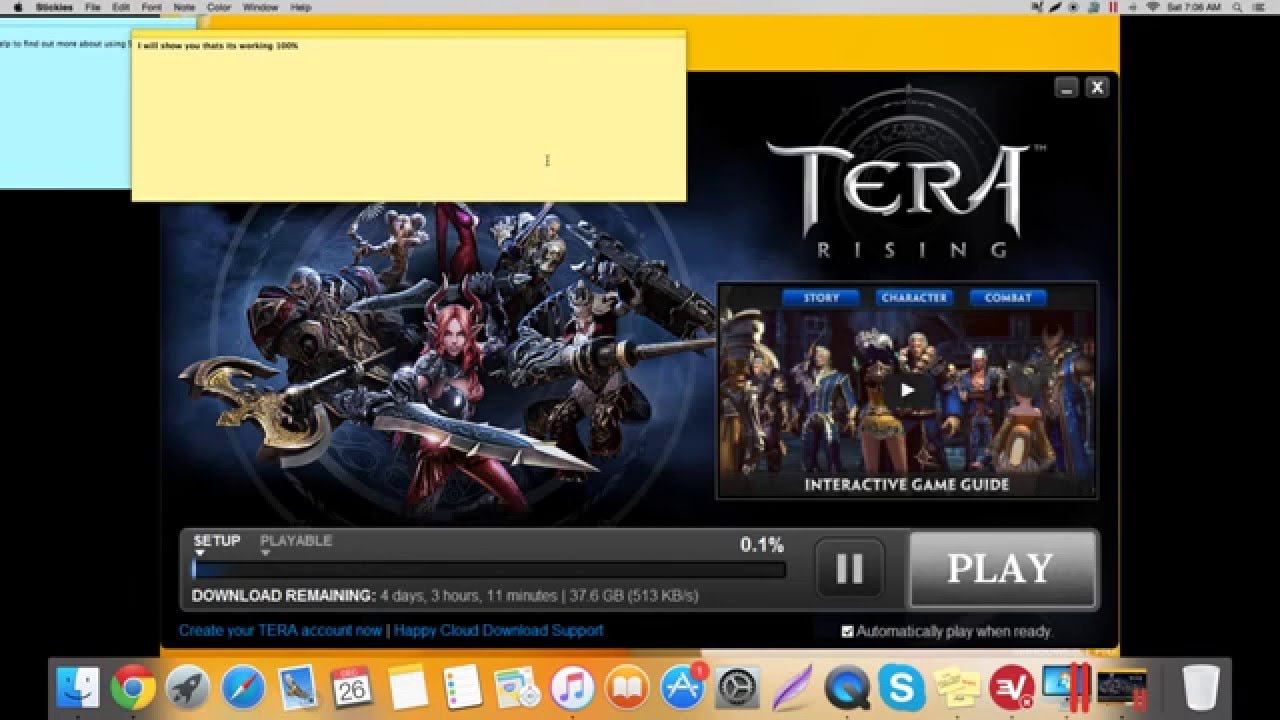Play the Interactive Game Guide video
The image size is (1280, 720).
tap(907, 390)
